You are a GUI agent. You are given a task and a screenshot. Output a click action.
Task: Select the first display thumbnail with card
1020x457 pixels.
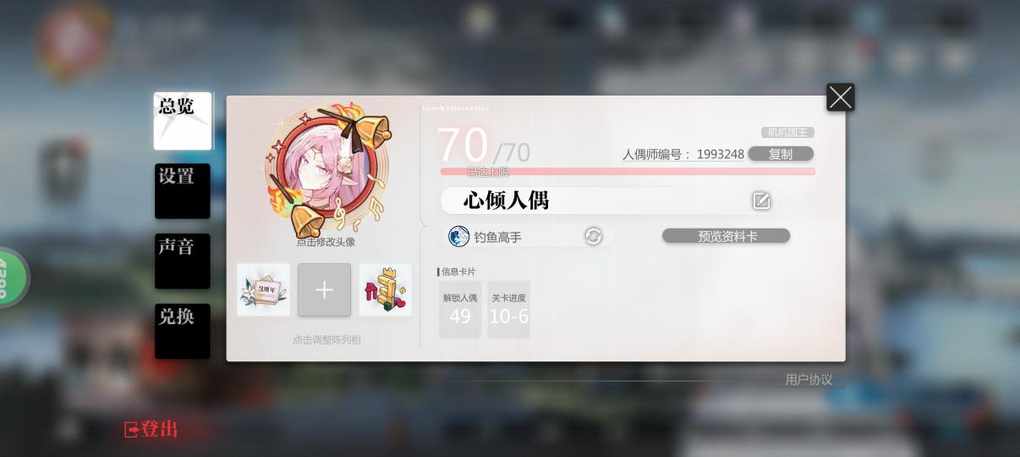[x=263, y=290]
